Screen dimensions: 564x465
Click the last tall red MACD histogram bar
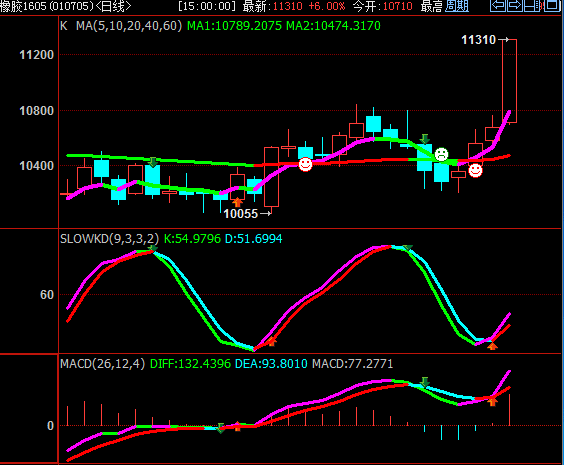point(509,410)
